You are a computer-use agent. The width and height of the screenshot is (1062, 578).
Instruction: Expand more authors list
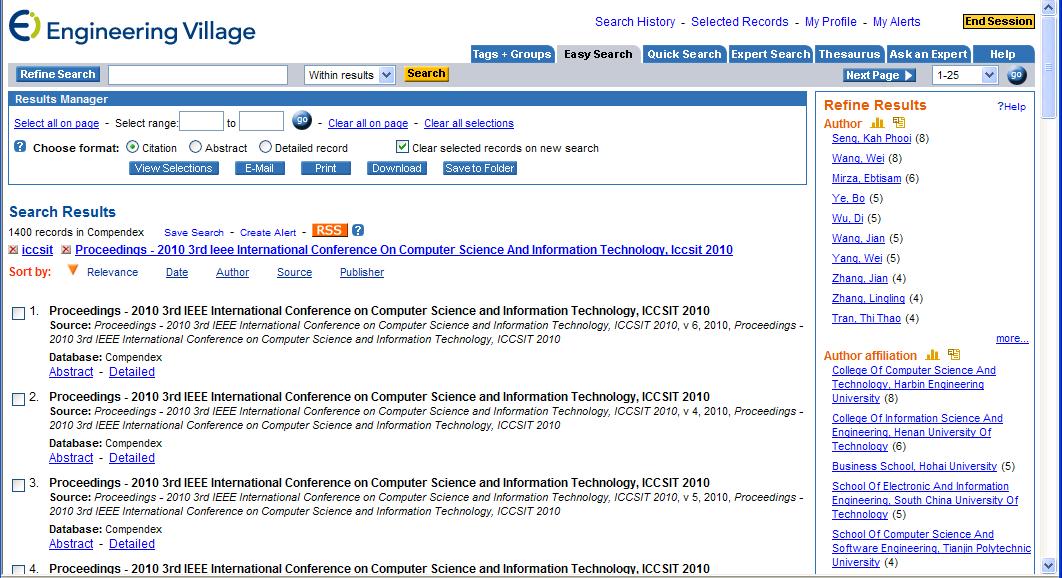(1012, 339)
